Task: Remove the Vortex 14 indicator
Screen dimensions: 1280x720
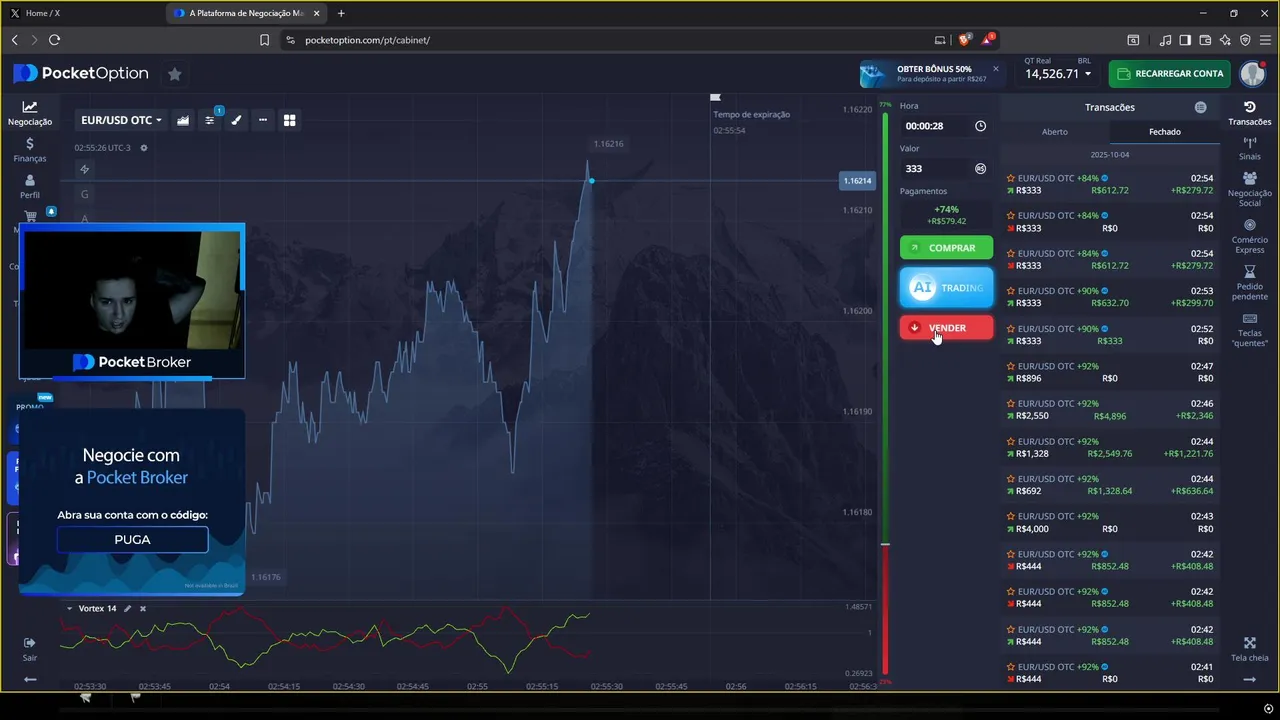Action: [x=143, y=609]
